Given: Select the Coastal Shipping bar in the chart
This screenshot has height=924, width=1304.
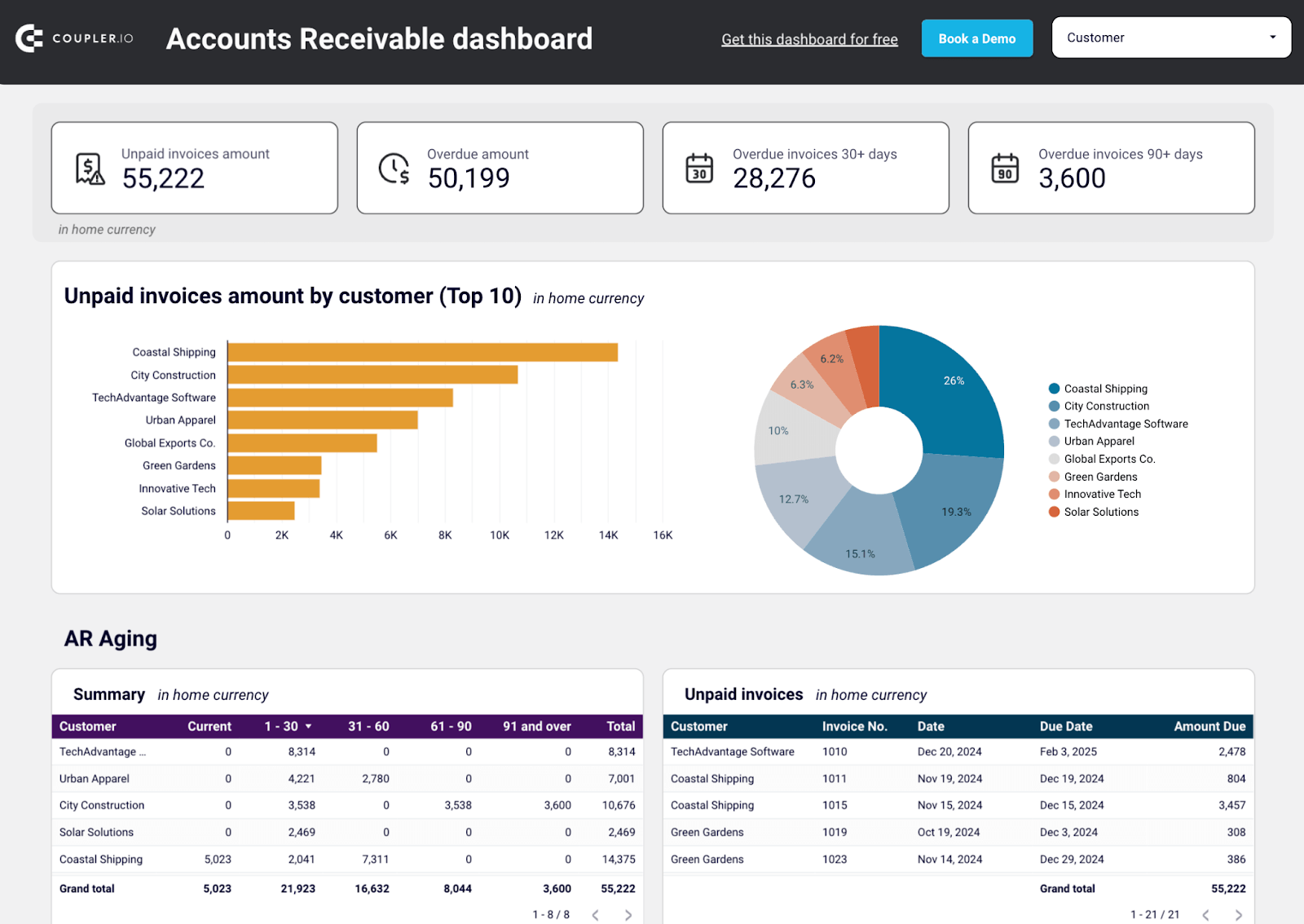Looking at the screenshot, I should (x=422, y=351).
